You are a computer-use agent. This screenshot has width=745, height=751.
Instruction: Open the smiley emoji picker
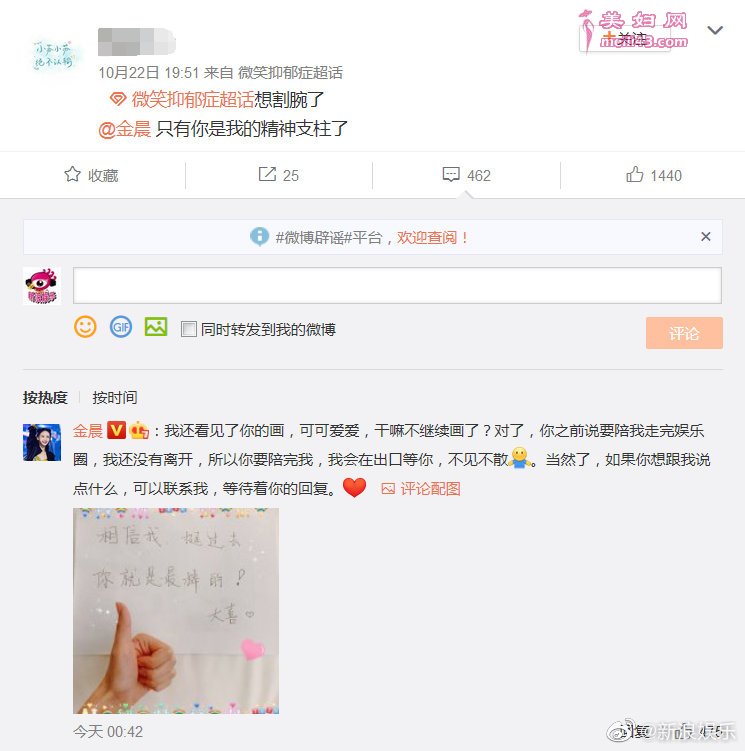(x=85, y=327)
